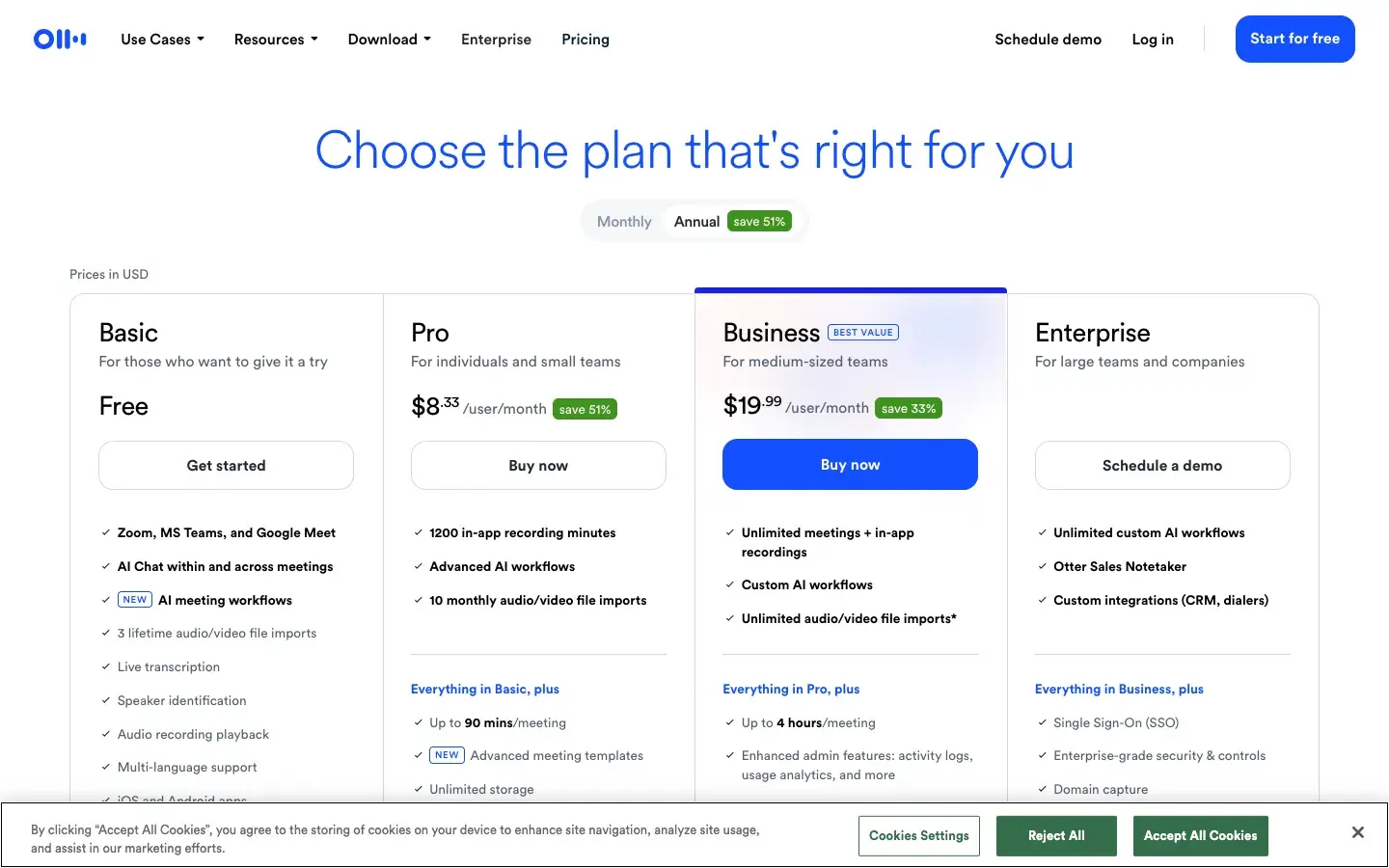The width and height of the screenshot is (1389, 868).
Task: Click the BEST VALUE badge beside Business
Action: [863, 333]
